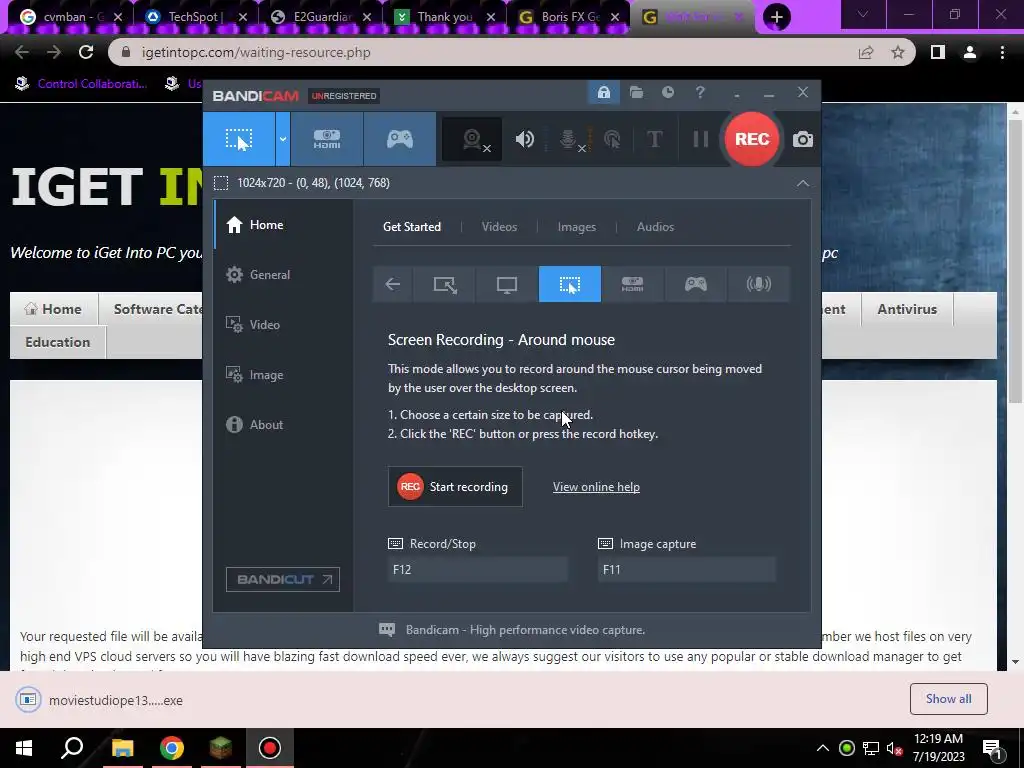Open Control Collaborati... bookmark
This screenshot has width=1024, height=768.
tap(82, 84)
